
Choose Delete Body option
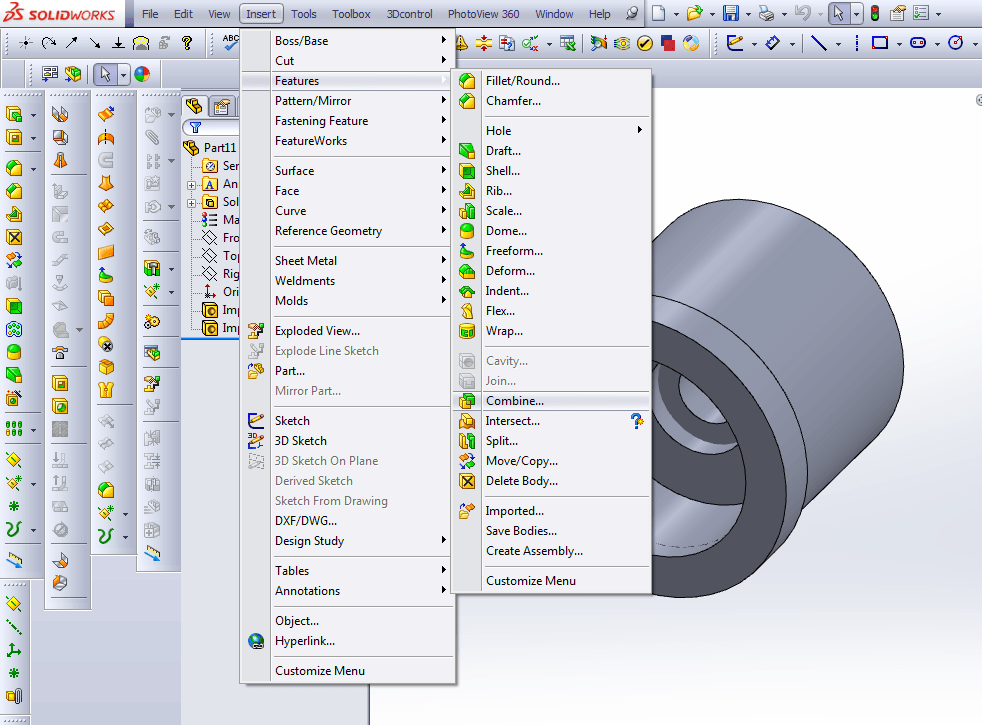point(522,481)
